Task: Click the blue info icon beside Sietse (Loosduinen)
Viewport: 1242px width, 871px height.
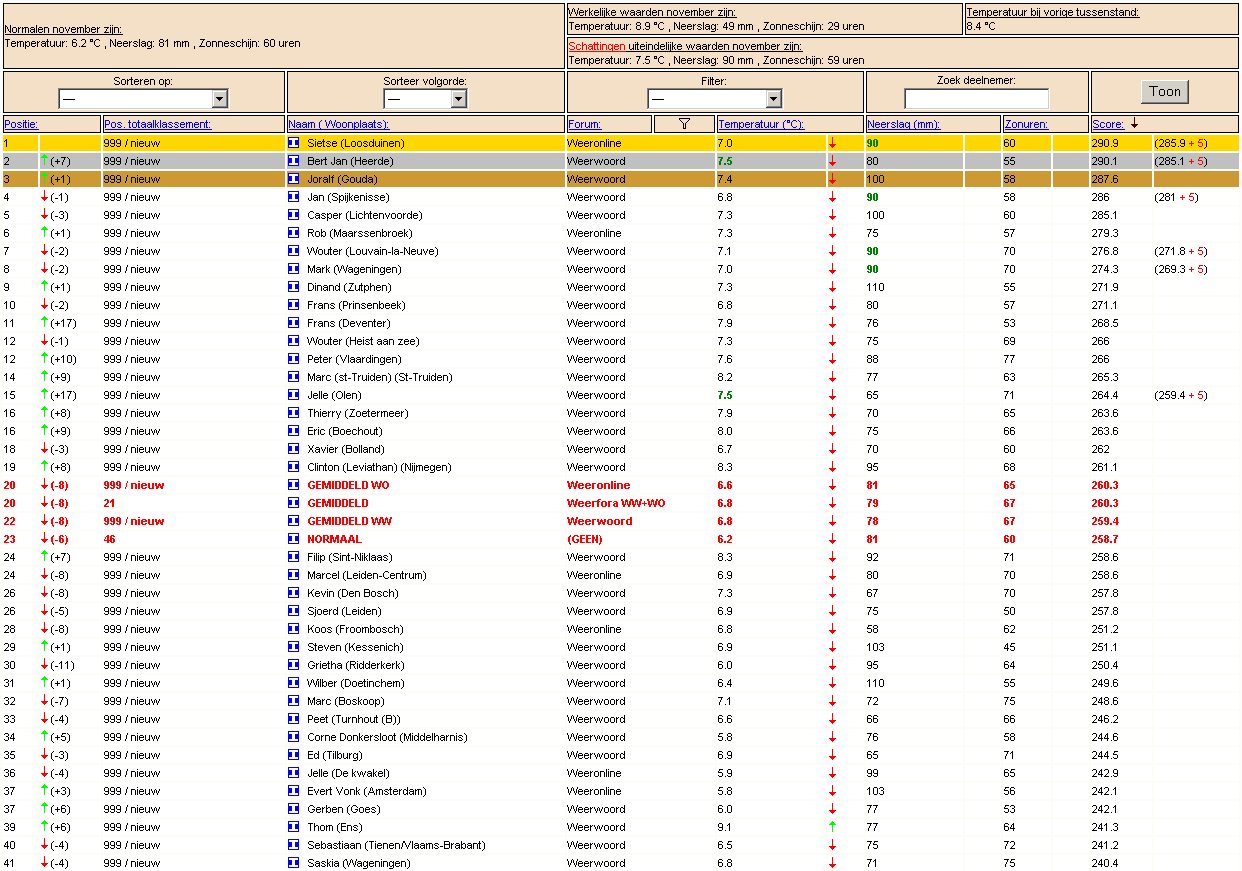Action: pos(294,143)
